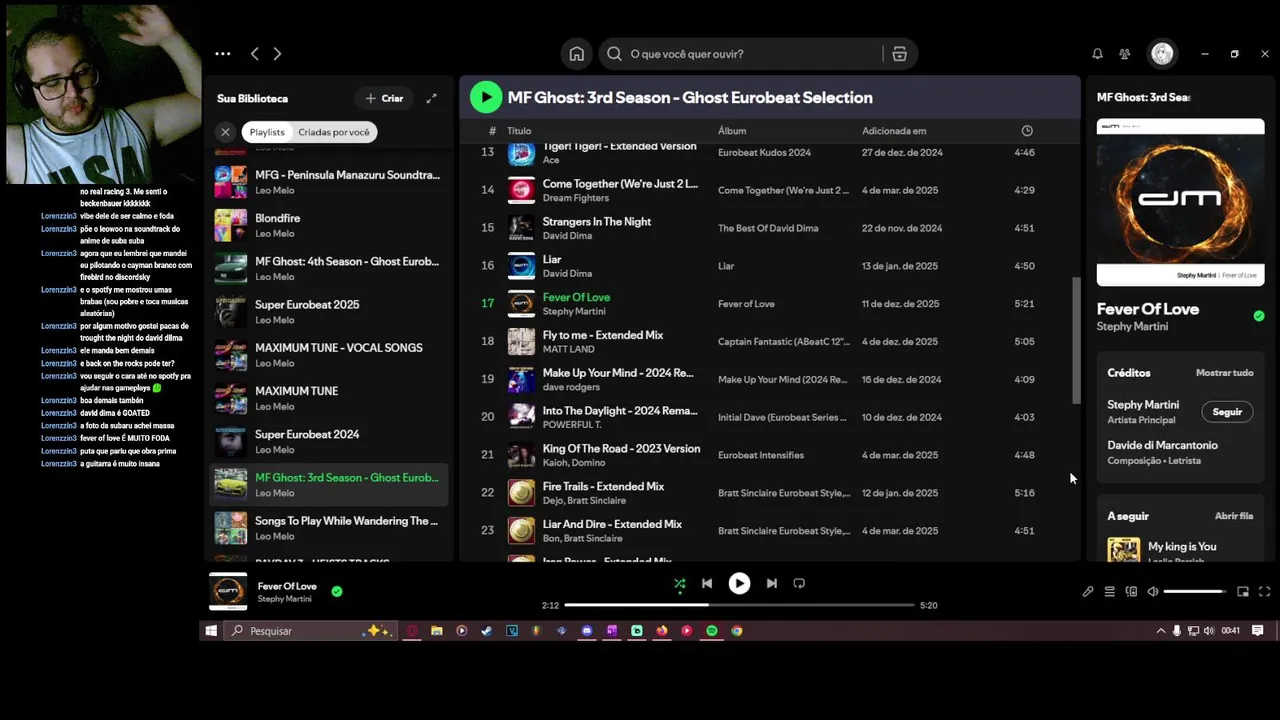
Task: Sort by the 'Adicionada em' column header
Action: click(894, 131)
